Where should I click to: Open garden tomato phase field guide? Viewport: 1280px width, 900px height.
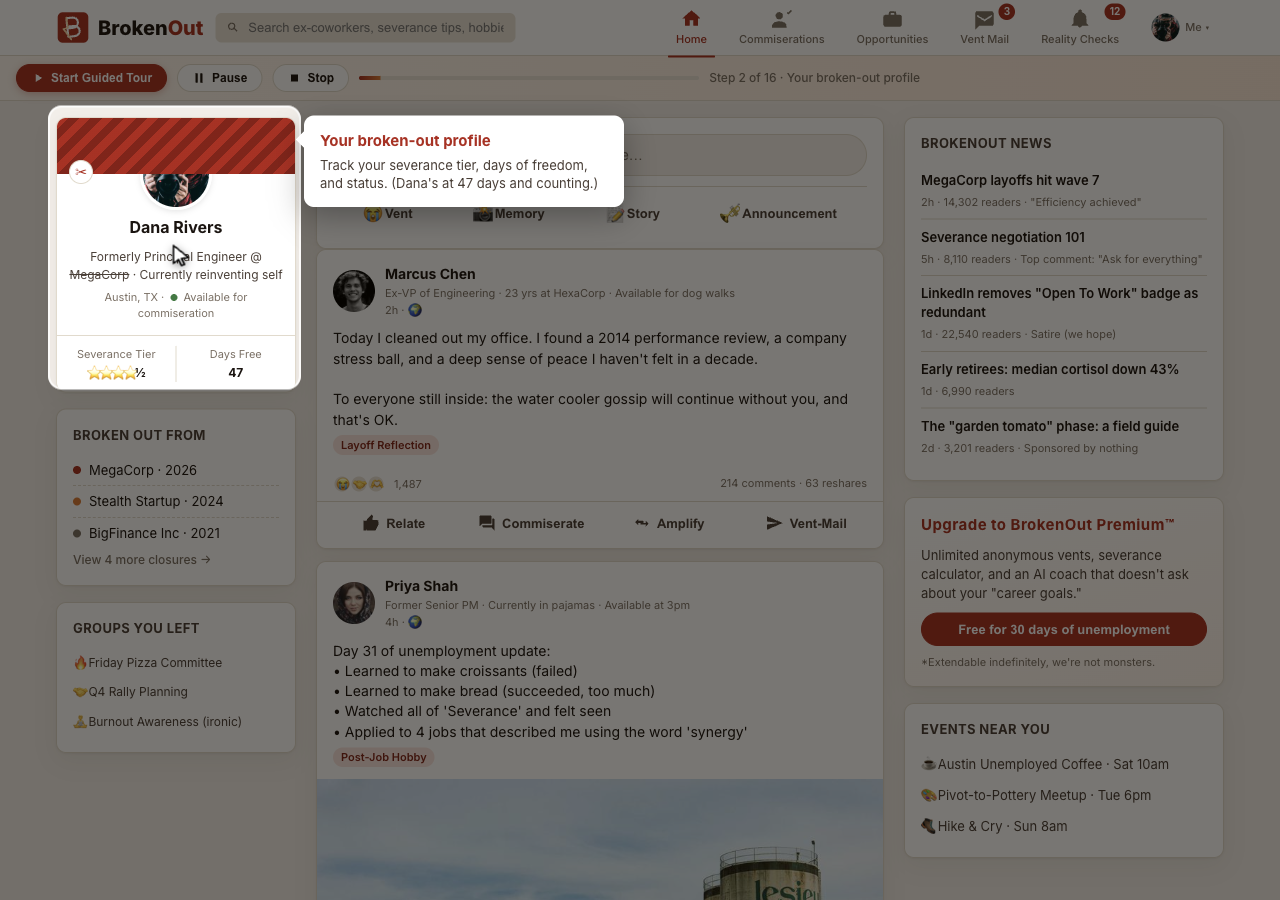click(x=1050, y=427)
